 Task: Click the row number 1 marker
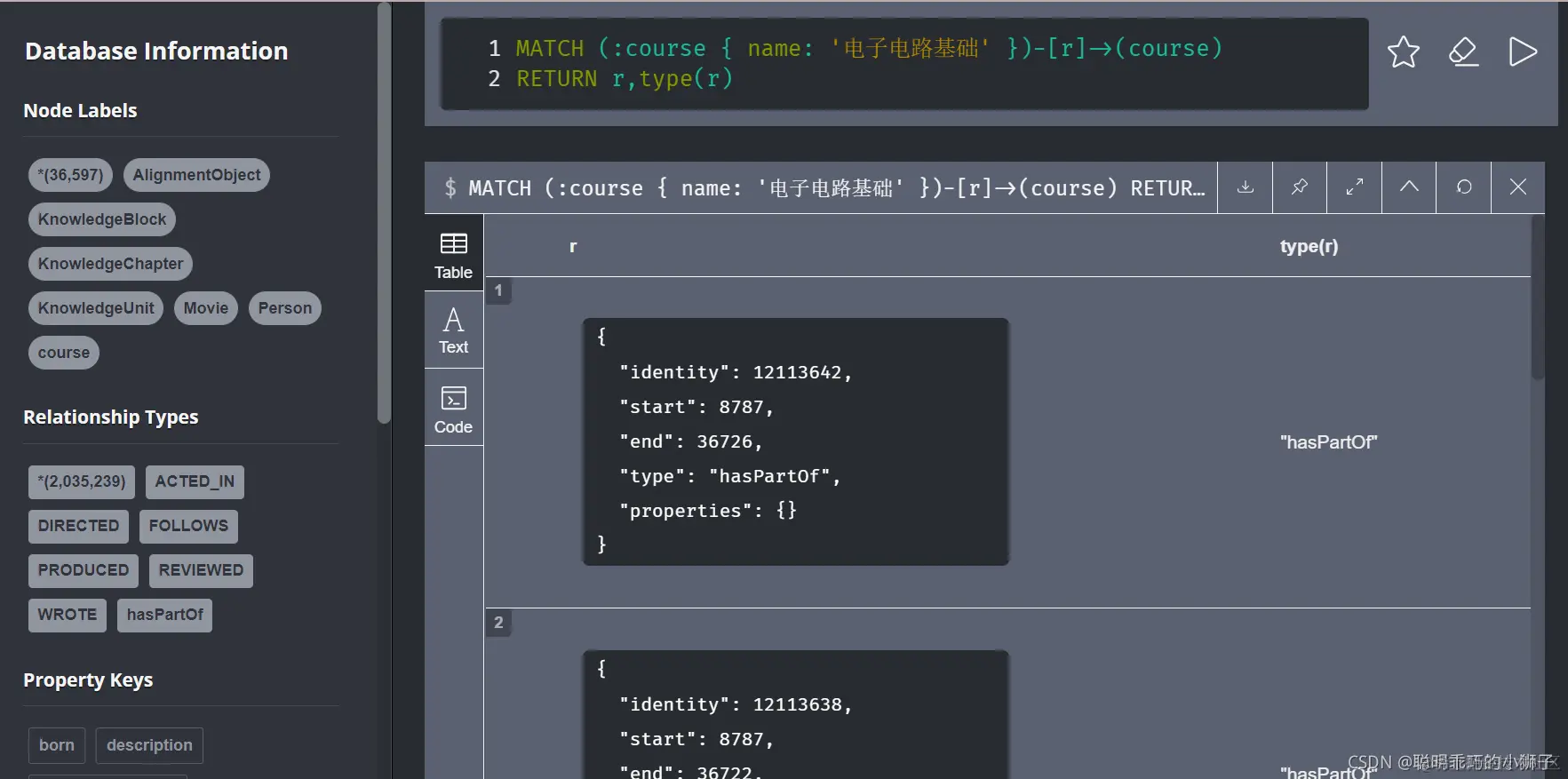coord(498,290)
